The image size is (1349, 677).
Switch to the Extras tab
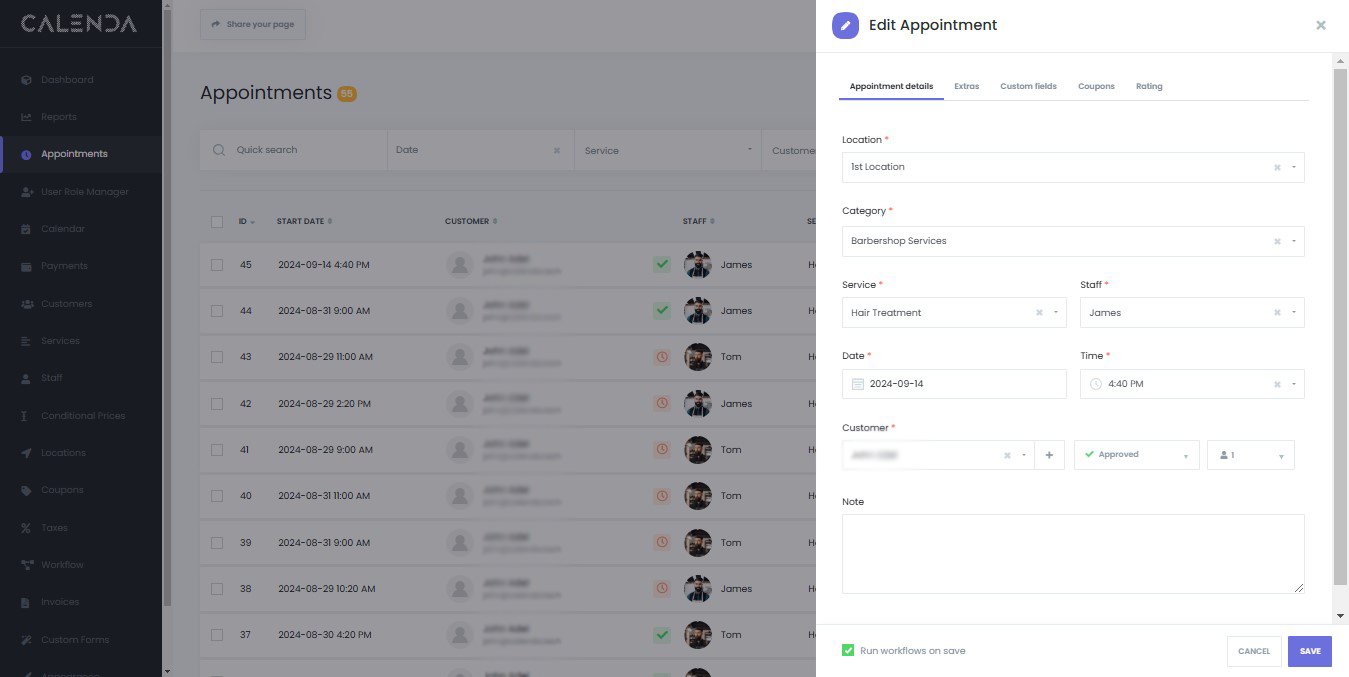pos(966,86)
